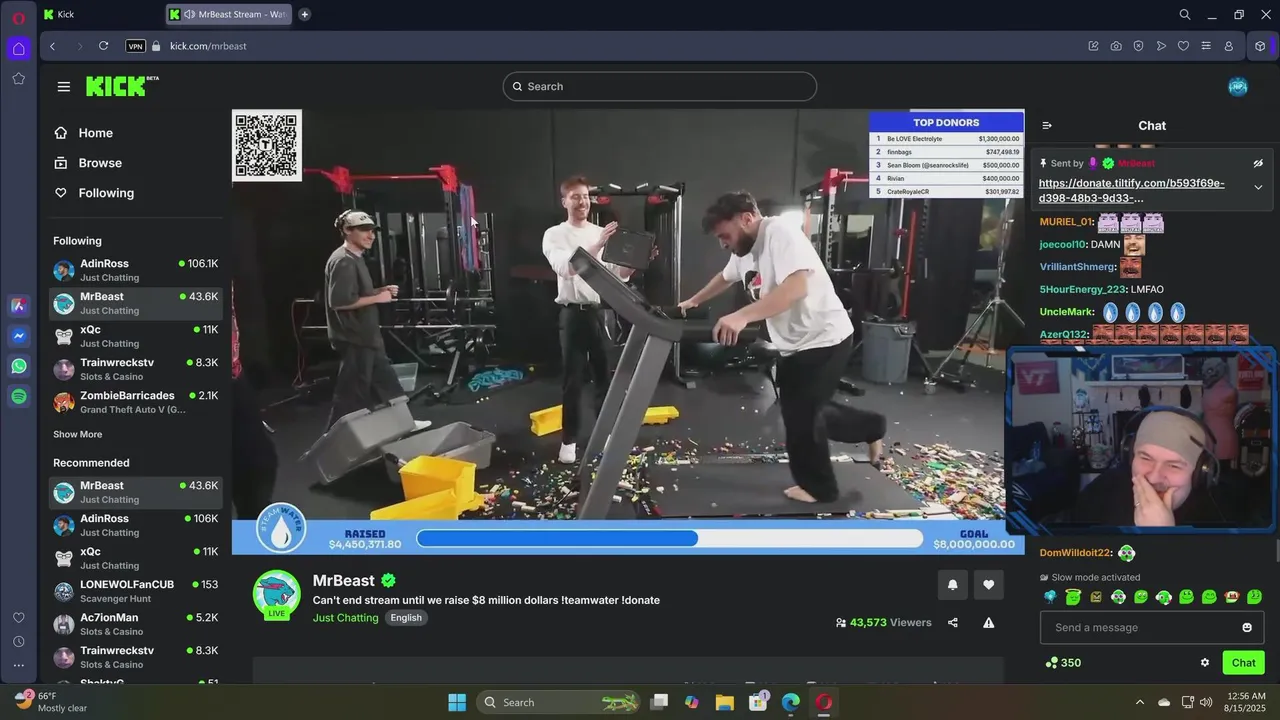
Task: Open chat settings gear icon
Action: (x=1205, y=662)
